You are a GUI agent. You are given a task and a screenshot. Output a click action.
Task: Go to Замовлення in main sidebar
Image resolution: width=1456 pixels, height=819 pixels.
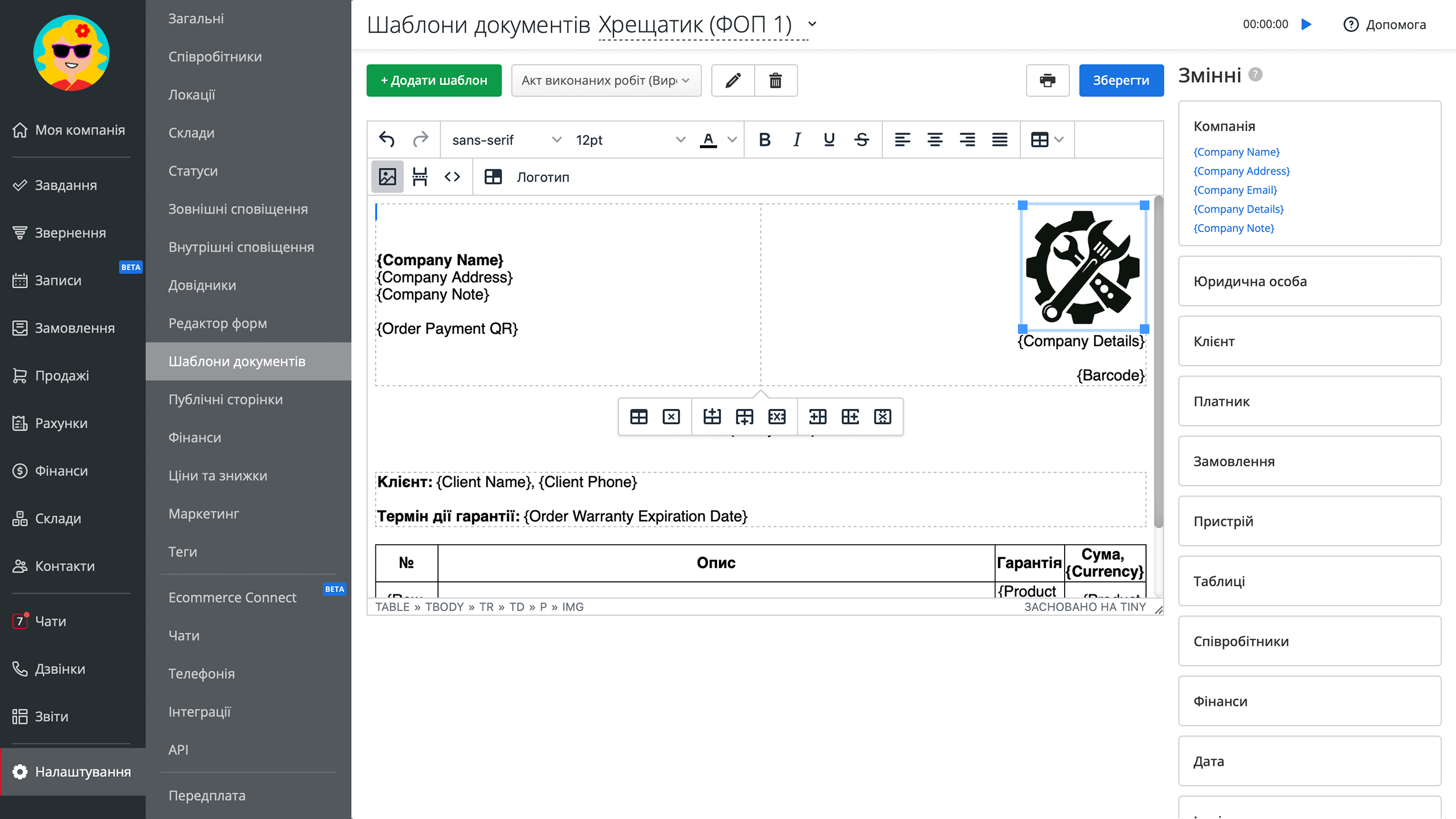click(x=75, y=328)
